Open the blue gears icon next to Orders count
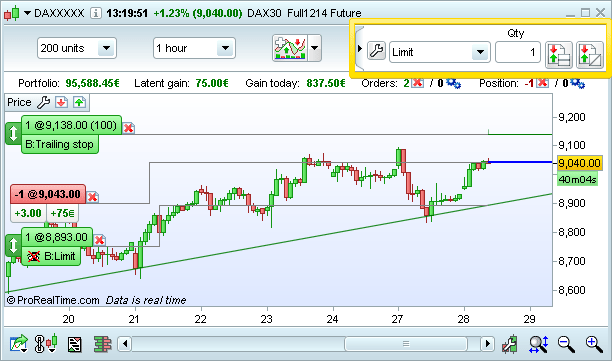This screenshot has height=361, width=612. 453,83
